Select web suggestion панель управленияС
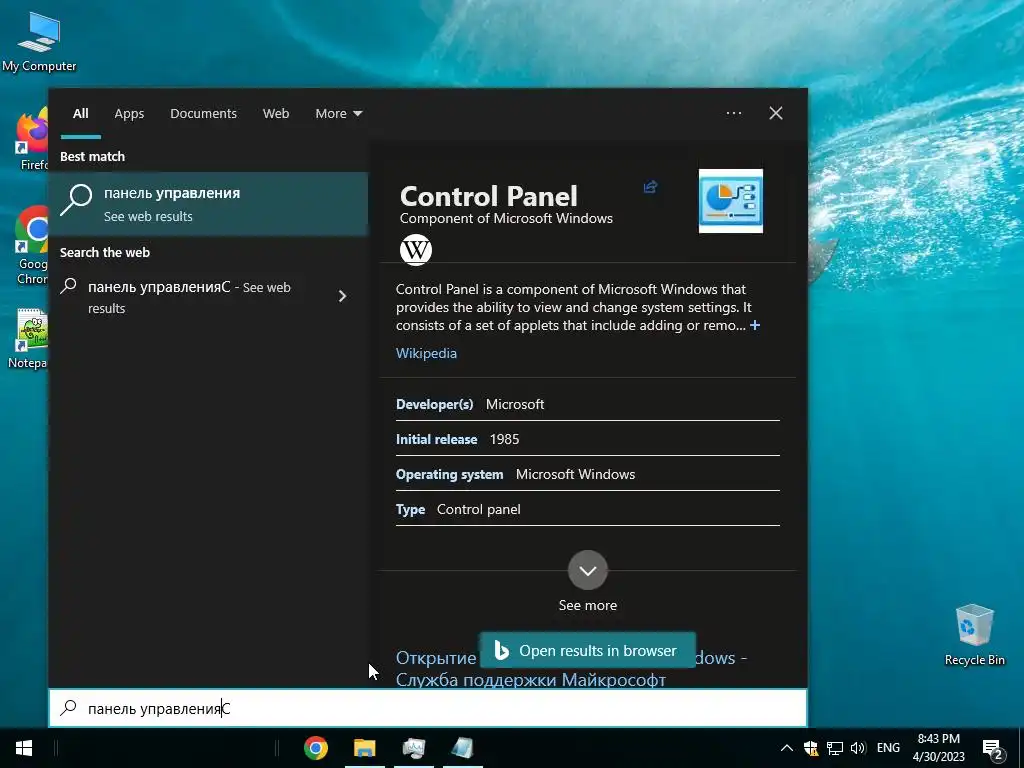 (x=189, y=297)
